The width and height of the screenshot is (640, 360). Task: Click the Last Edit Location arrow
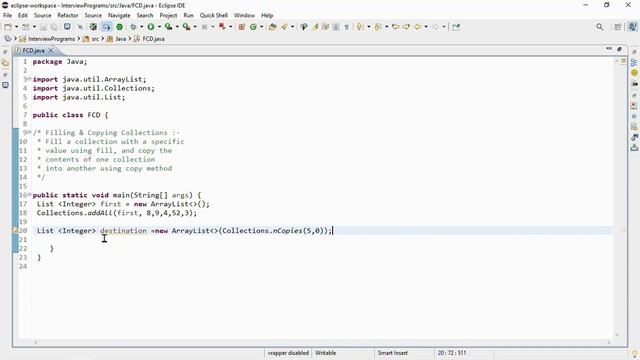click(x=396, y=27)
